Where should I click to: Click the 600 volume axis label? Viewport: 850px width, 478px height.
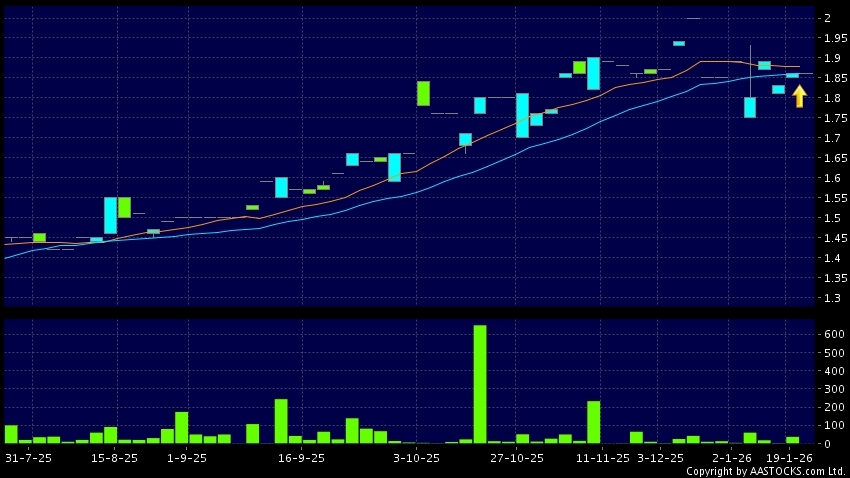(831, 334)
